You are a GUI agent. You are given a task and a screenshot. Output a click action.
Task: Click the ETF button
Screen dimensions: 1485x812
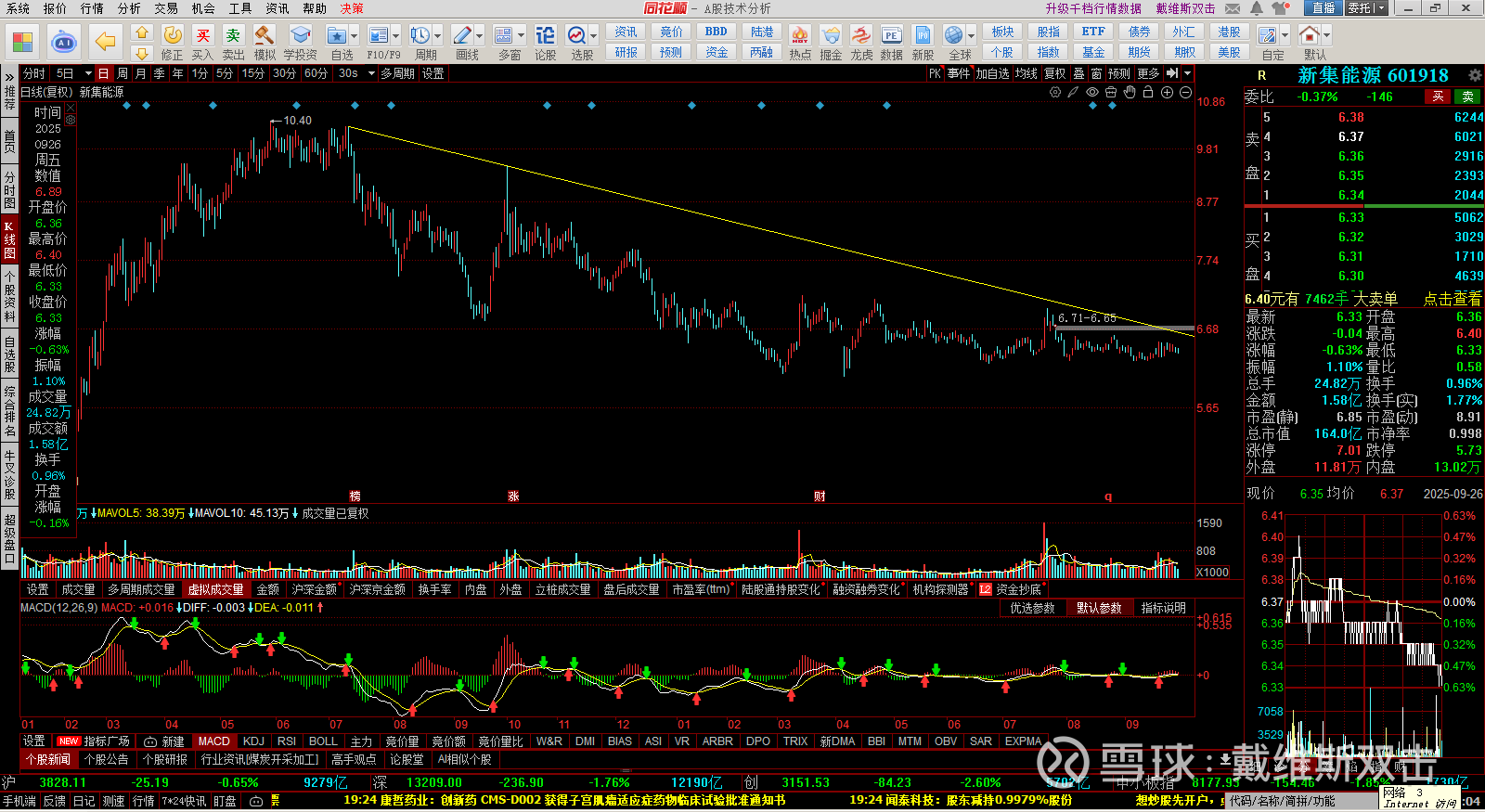tap(1093, 32)
